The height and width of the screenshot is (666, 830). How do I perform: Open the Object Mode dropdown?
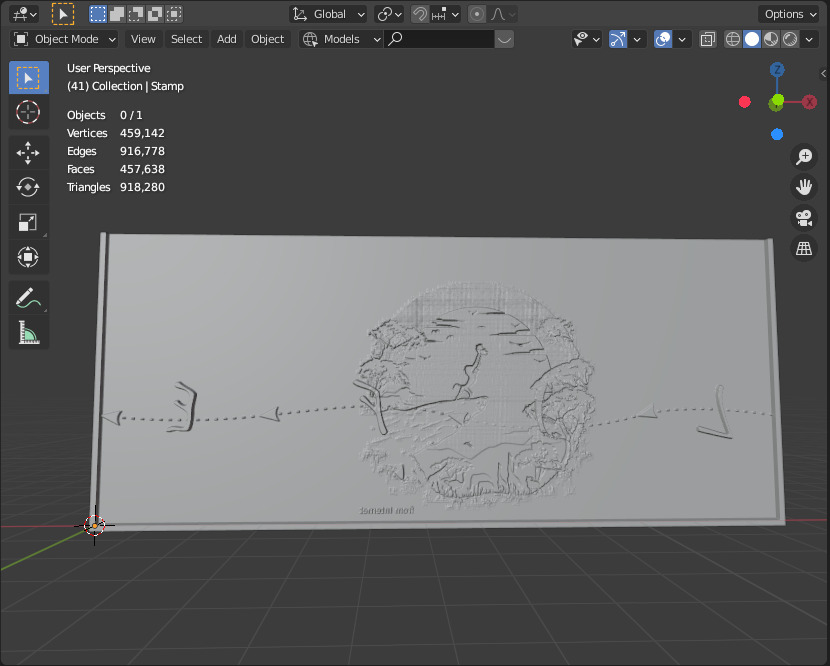[64, 39]
